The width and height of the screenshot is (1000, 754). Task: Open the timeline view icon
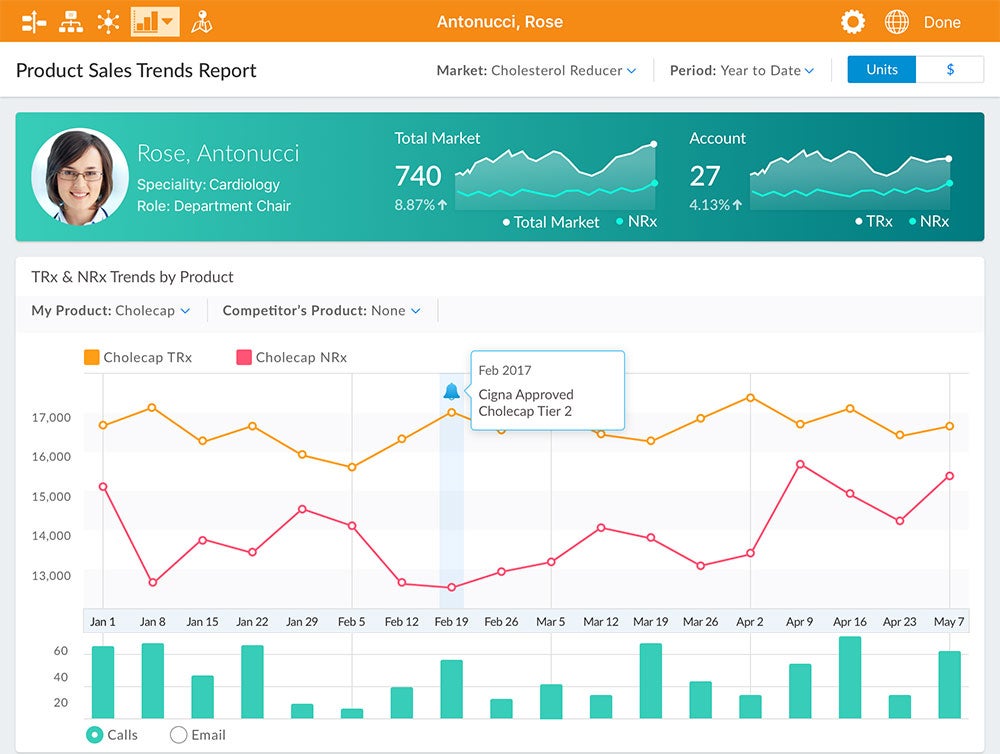point(34,21)
